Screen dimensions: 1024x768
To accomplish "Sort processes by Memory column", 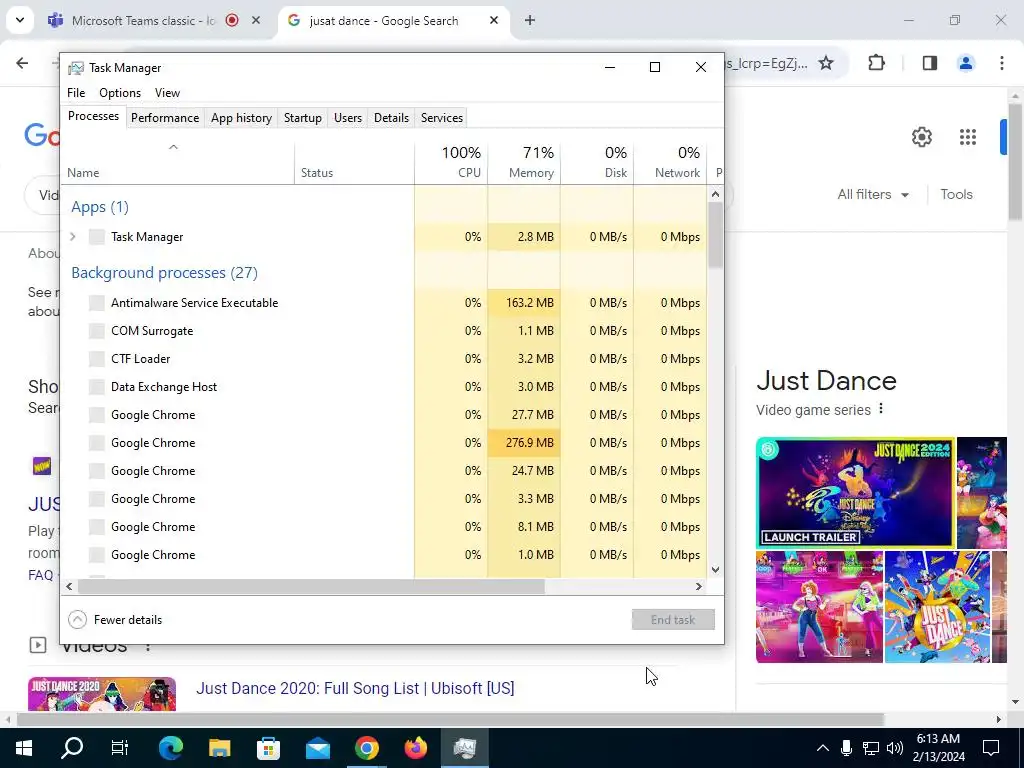I will click(524, 162).
